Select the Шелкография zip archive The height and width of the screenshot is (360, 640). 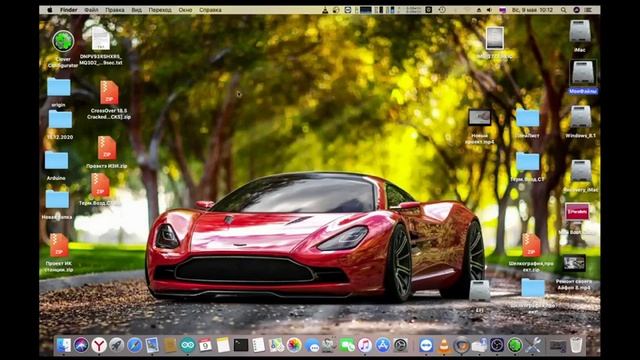(531, 245)
